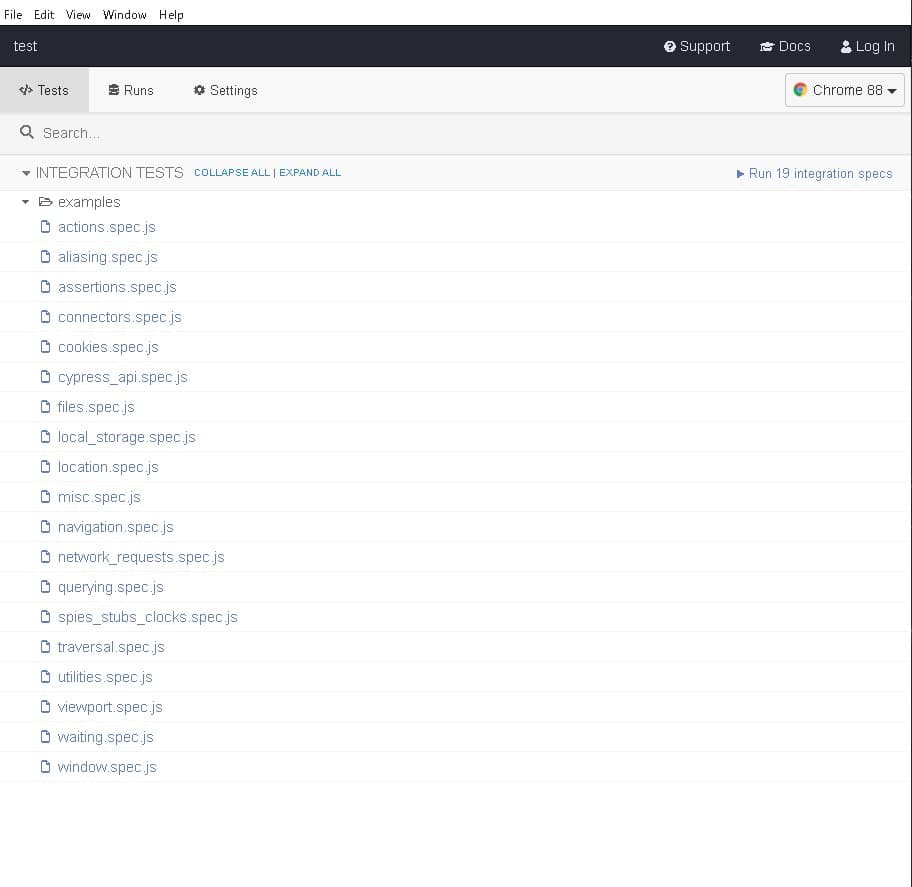The width and height of the screenshot is (912, 887).
Task: Open viewport.spec.js
Action: [x=110, y=707]
